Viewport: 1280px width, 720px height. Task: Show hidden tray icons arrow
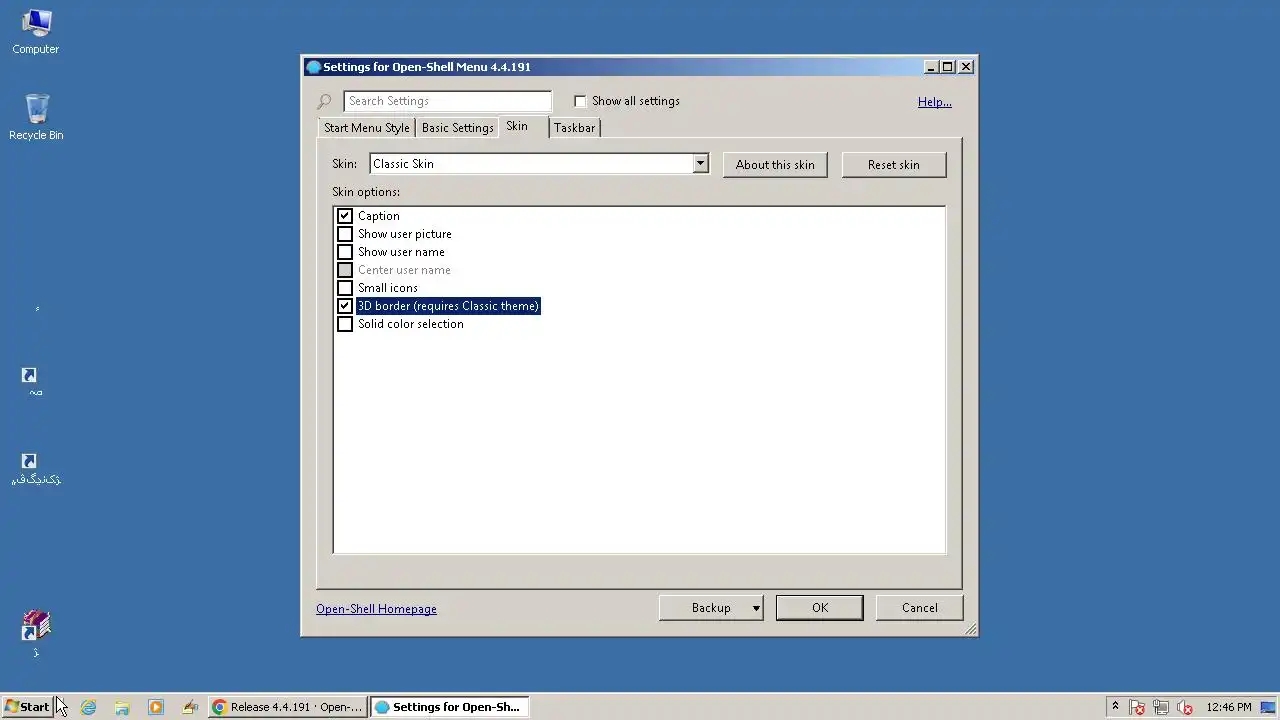(1115, 707)
